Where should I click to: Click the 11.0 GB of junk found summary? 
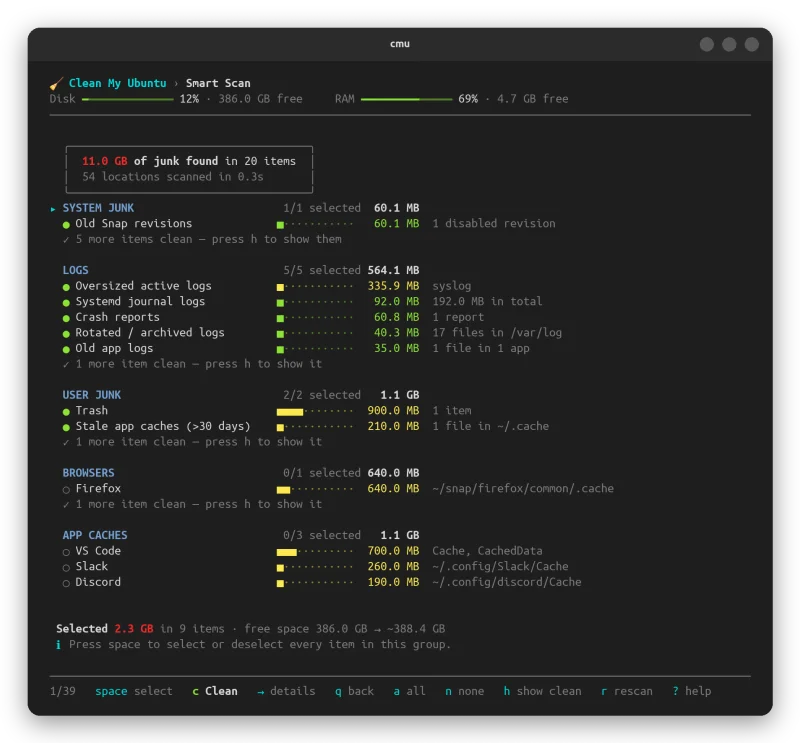[189, 161]
